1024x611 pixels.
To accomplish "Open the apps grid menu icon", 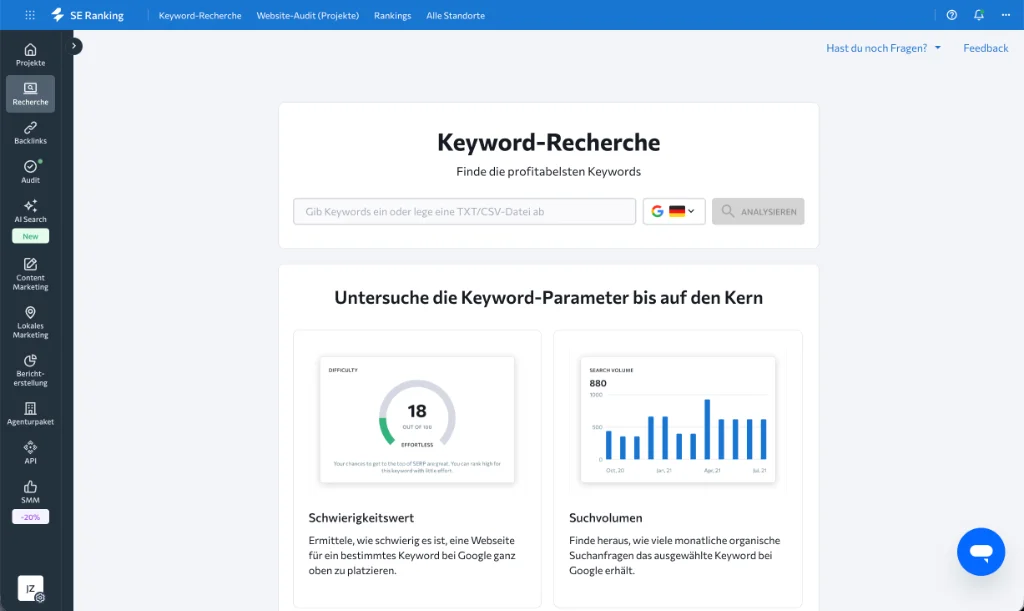I will pos(30,15).
